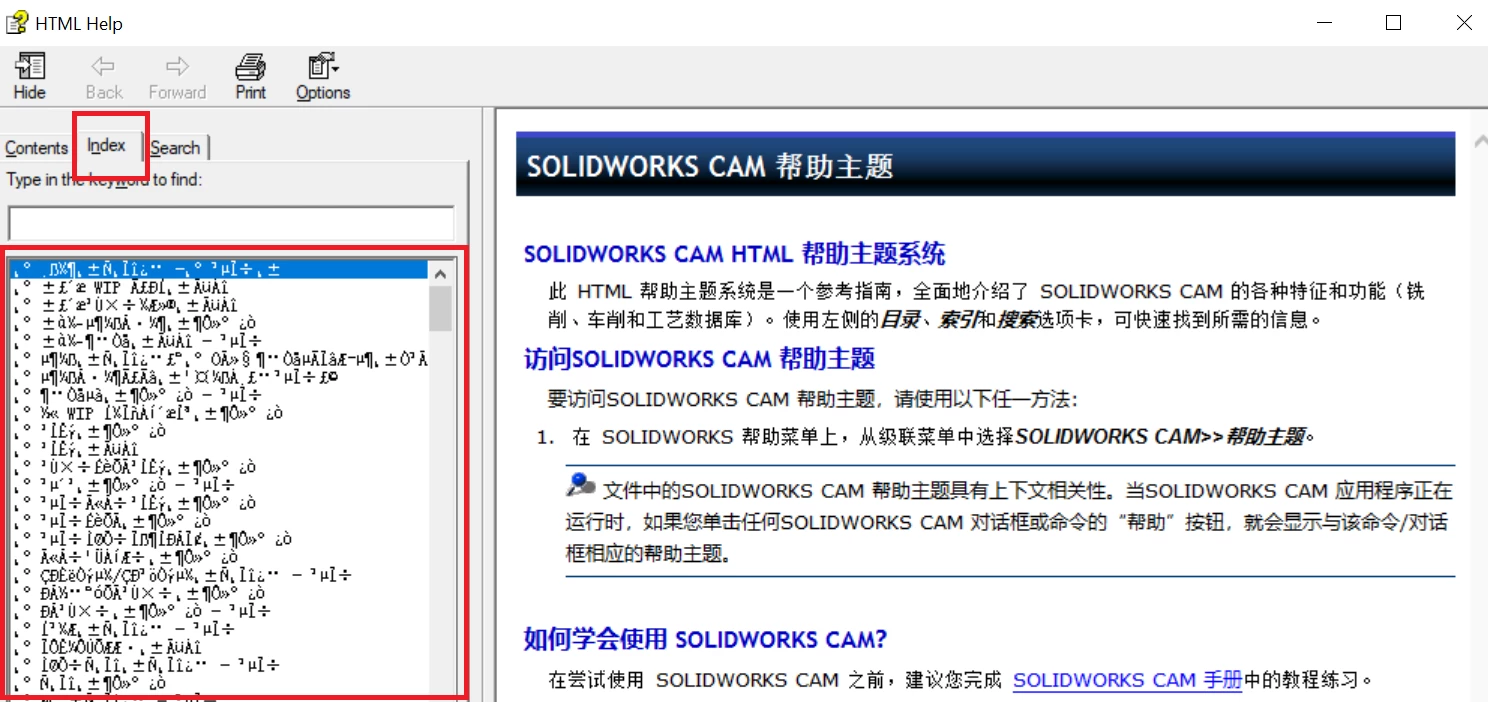
Task: Select the highlighted first index entry
Action: (218, 269)
